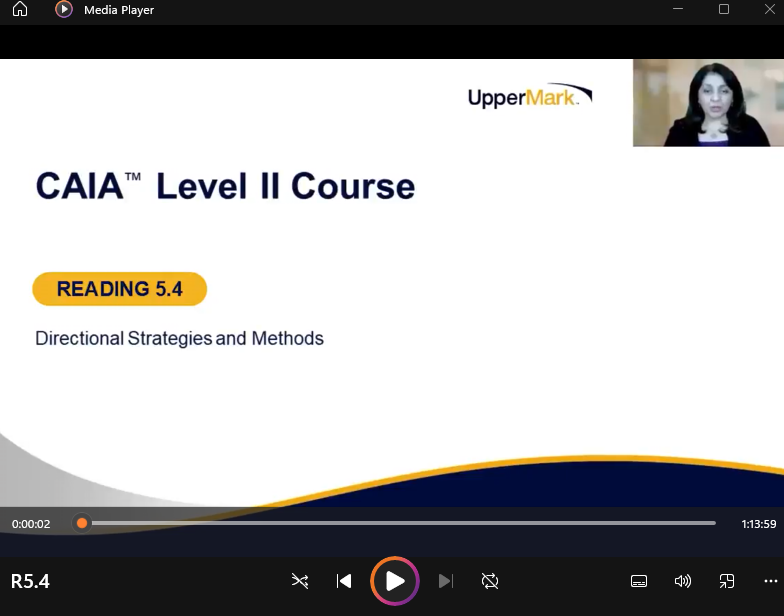Seek to the middle of the timeline
784x616 pixels.
click(398, 523)
